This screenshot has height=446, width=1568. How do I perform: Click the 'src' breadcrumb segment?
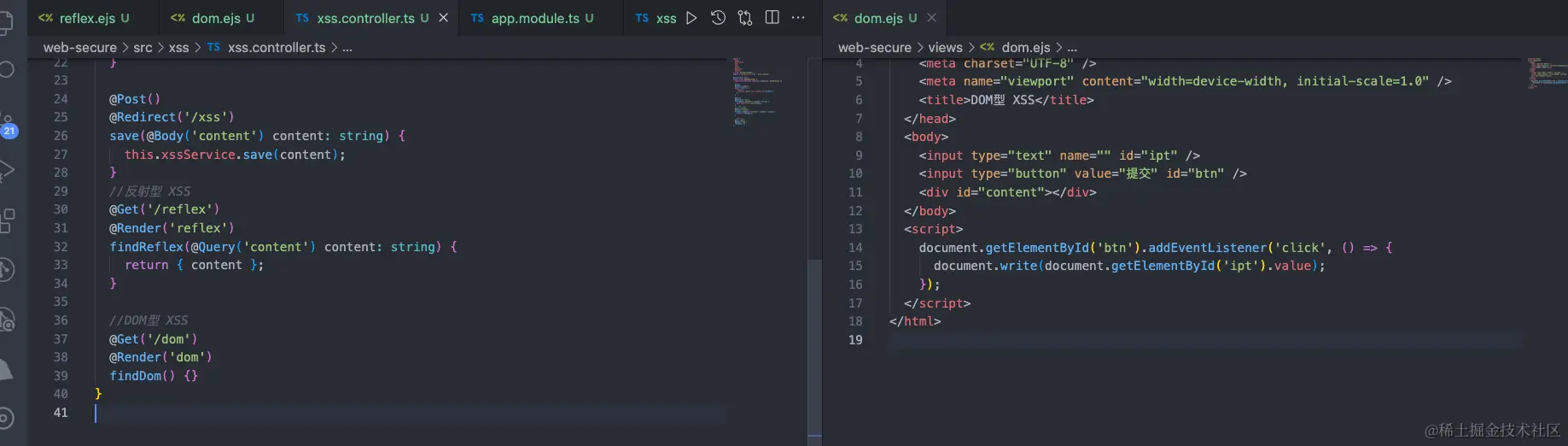pyautogui.click(x=143, y=48)
